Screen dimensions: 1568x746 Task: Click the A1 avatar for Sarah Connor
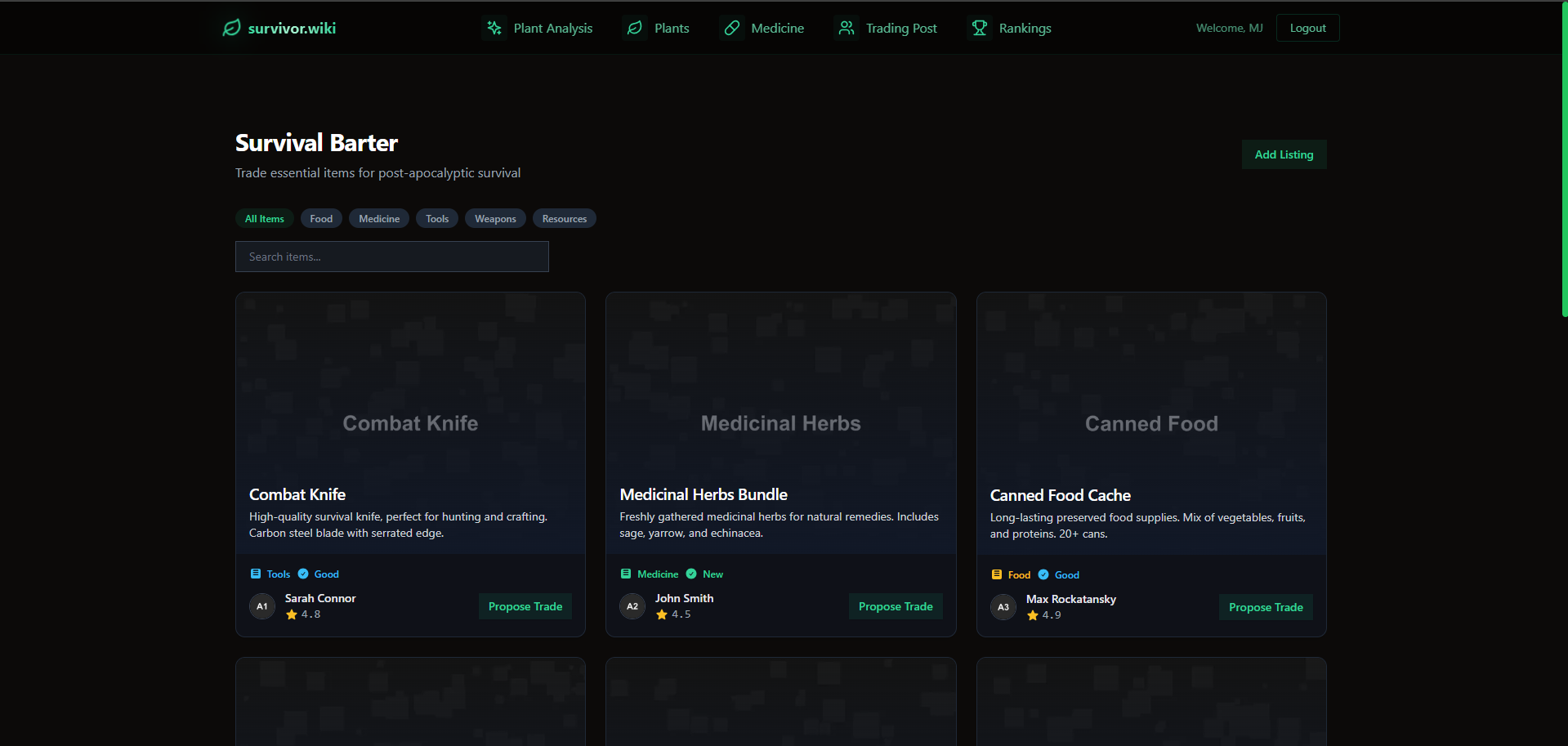[262, 606]
